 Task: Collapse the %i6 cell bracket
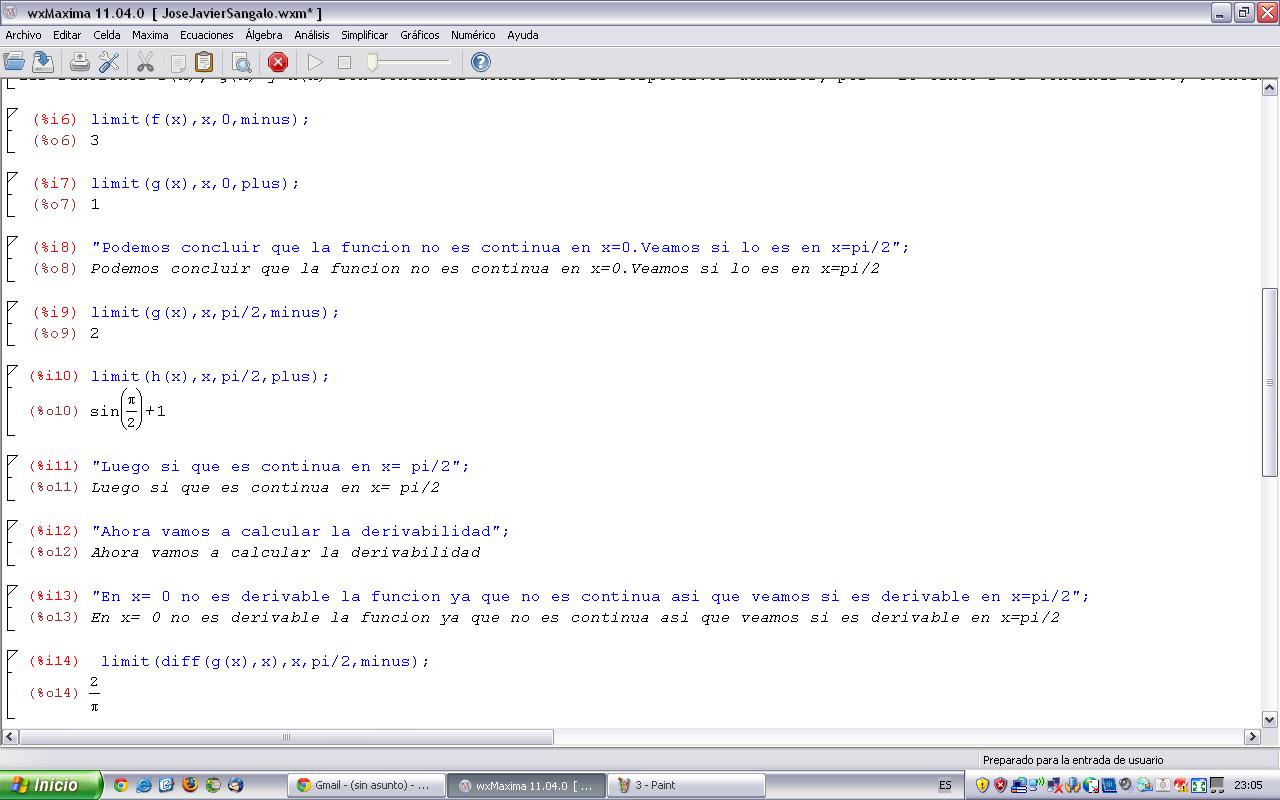[x=10, y=129]
